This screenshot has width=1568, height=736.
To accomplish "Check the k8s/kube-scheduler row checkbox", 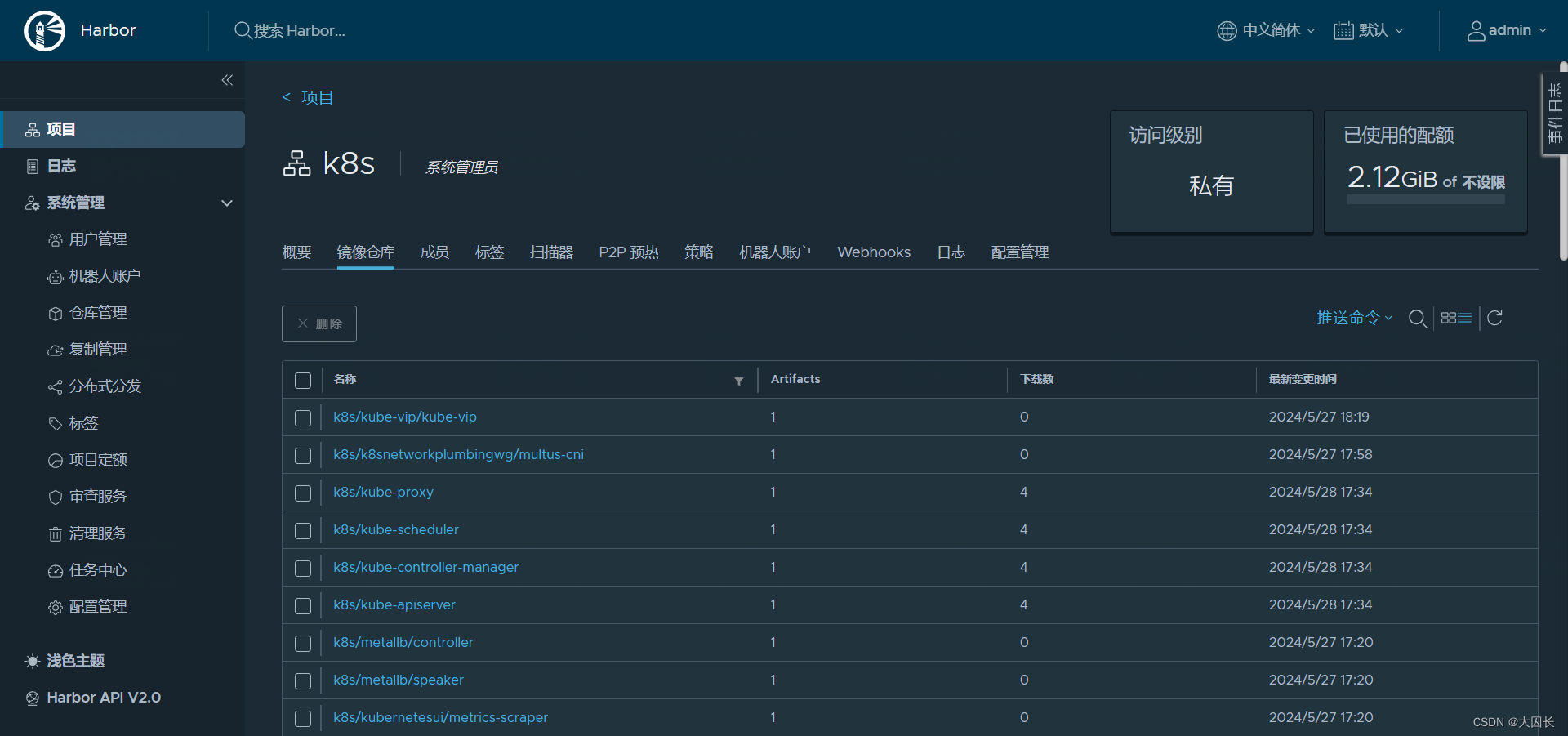I will point(303,531).
